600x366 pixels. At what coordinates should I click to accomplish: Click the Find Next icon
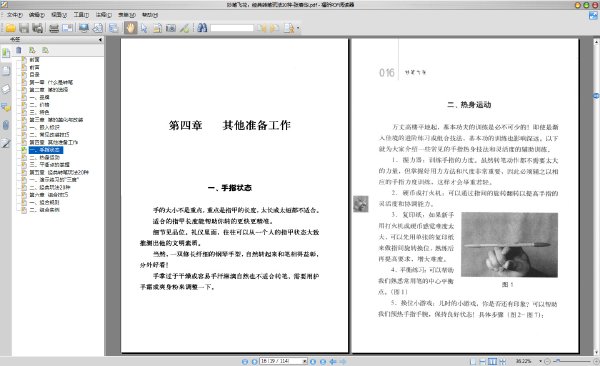[274, 28]
